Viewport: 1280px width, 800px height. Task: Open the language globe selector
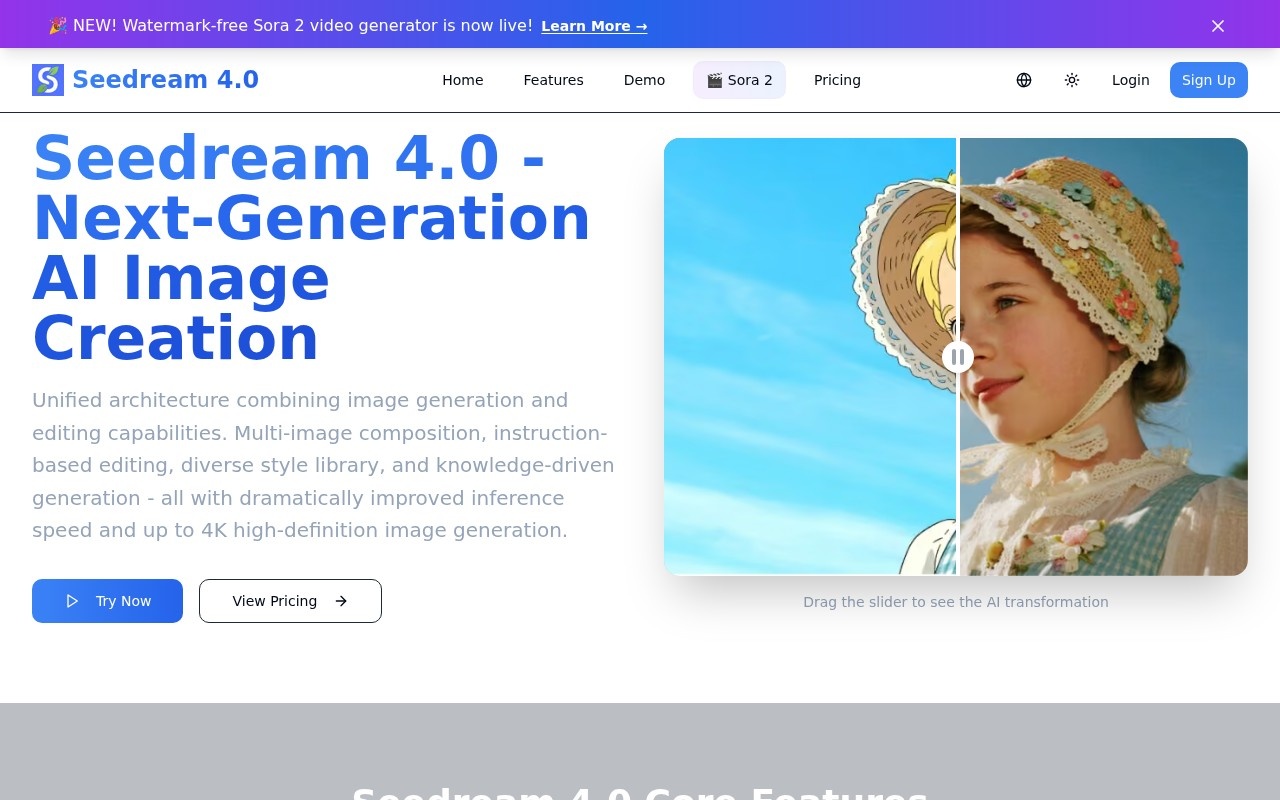pyautogui.click(x=1024, y=80)
